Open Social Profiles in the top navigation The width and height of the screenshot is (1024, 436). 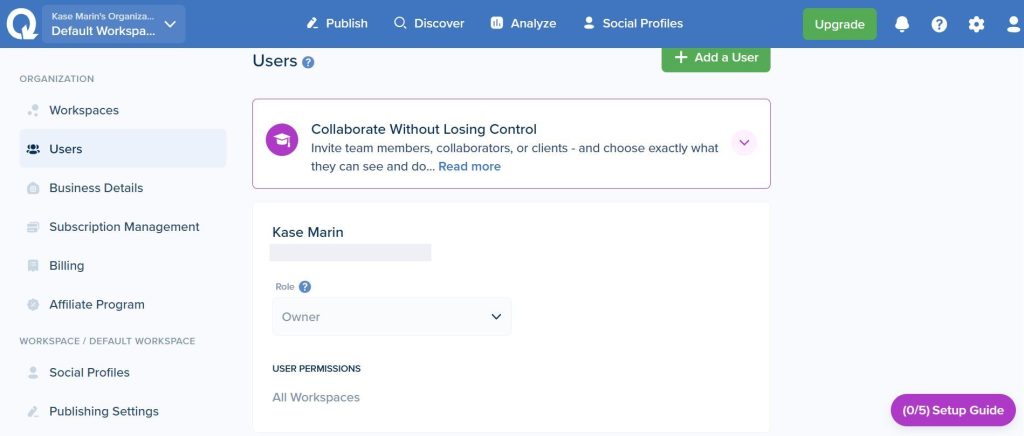coord(633,23)
